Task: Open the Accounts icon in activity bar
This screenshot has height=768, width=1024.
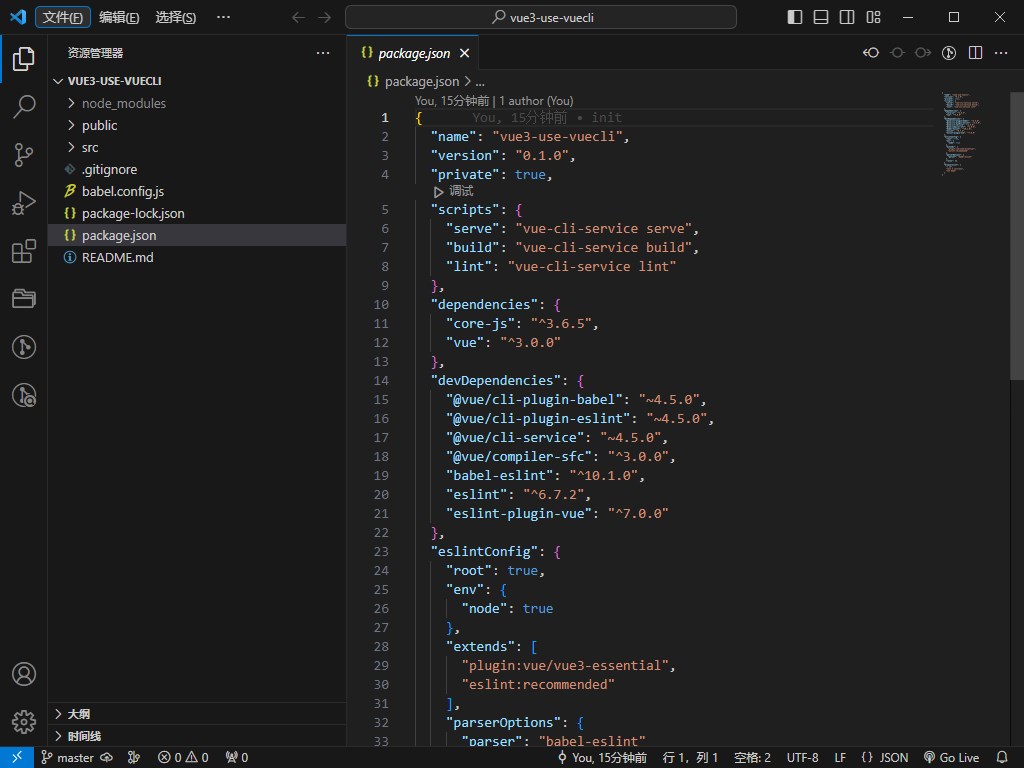Action: click(23, 674)
